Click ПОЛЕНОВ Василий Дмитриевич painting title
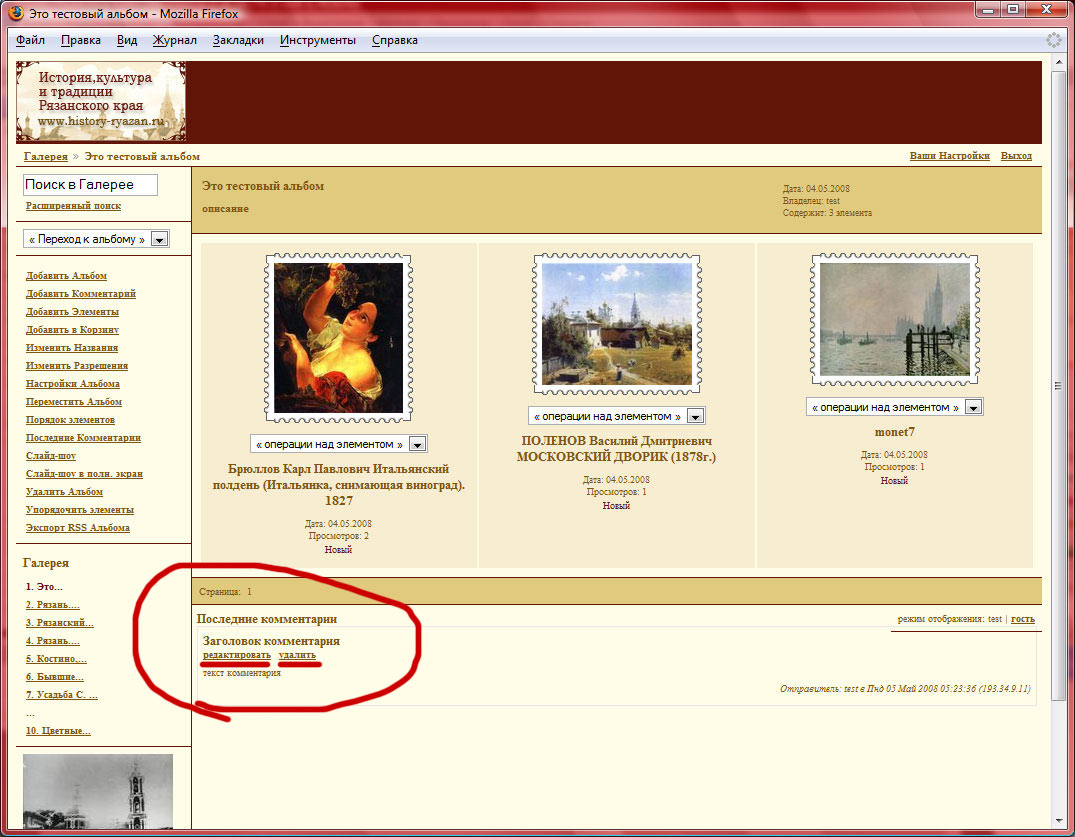The height and width of the screenshot is (837, 1075). [616, 448]
